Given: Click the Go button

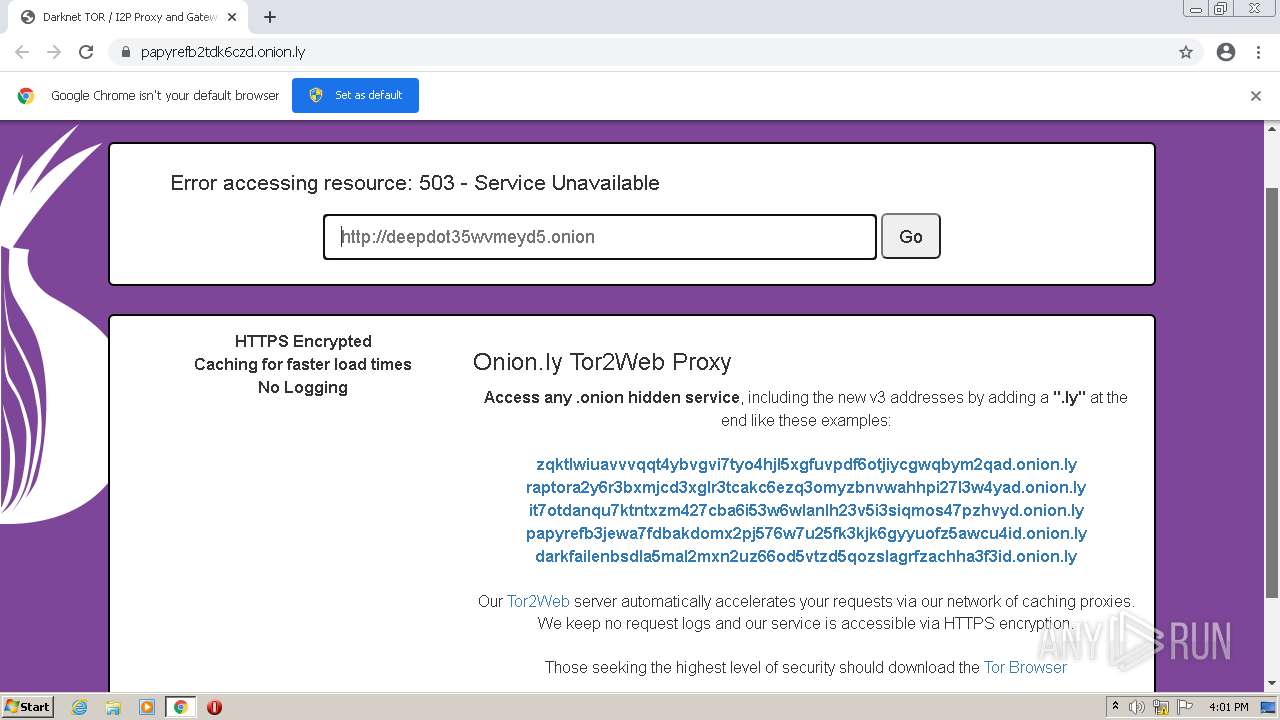Looking at the screenshot, I should tap(910, 237).
